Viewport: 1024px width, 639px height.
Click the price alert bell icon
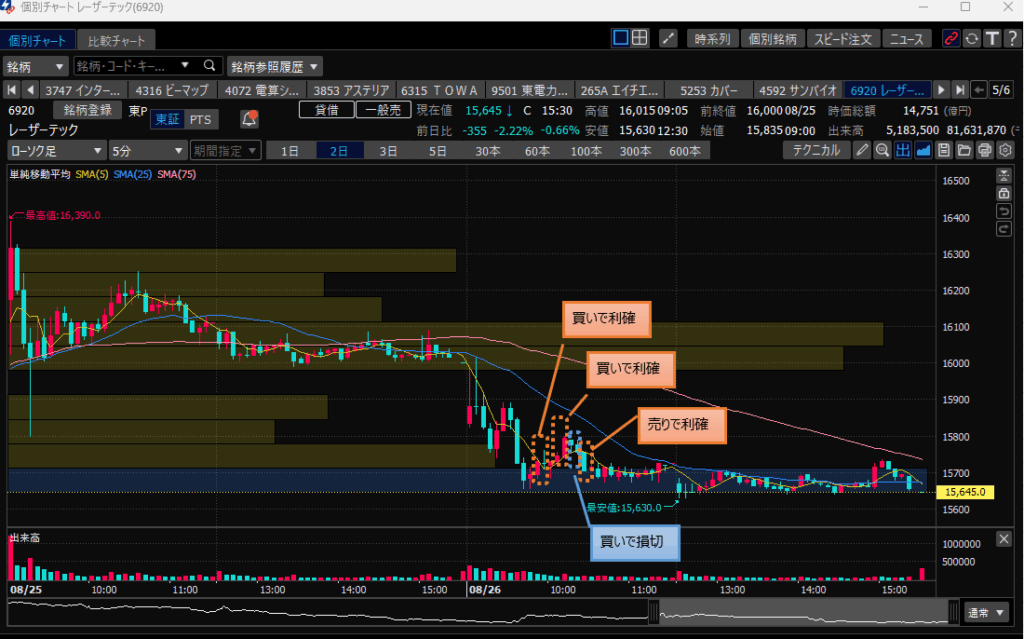tap(248, 119)
